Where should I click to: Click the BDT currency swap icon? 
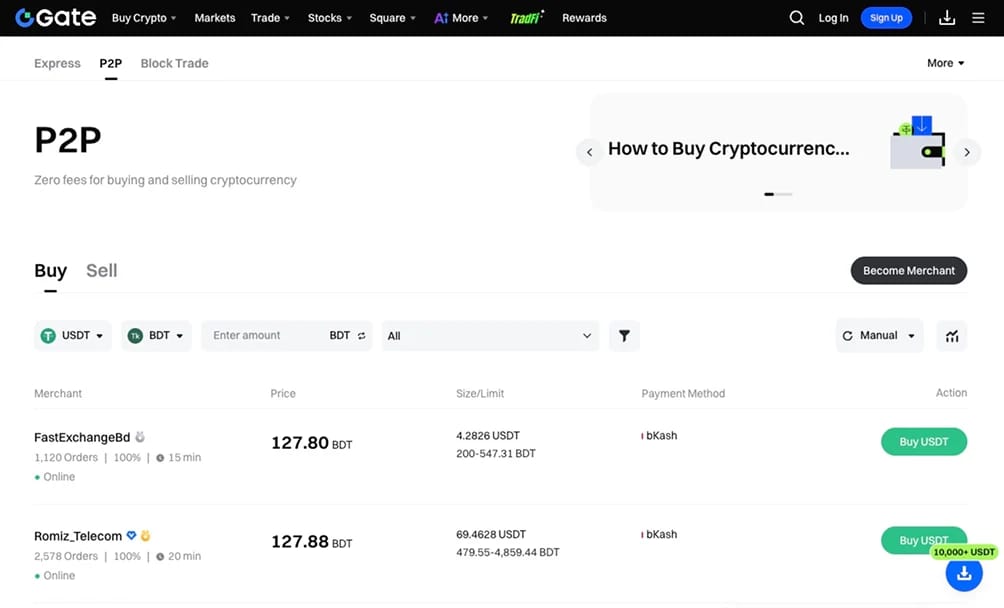coord(362,335)
